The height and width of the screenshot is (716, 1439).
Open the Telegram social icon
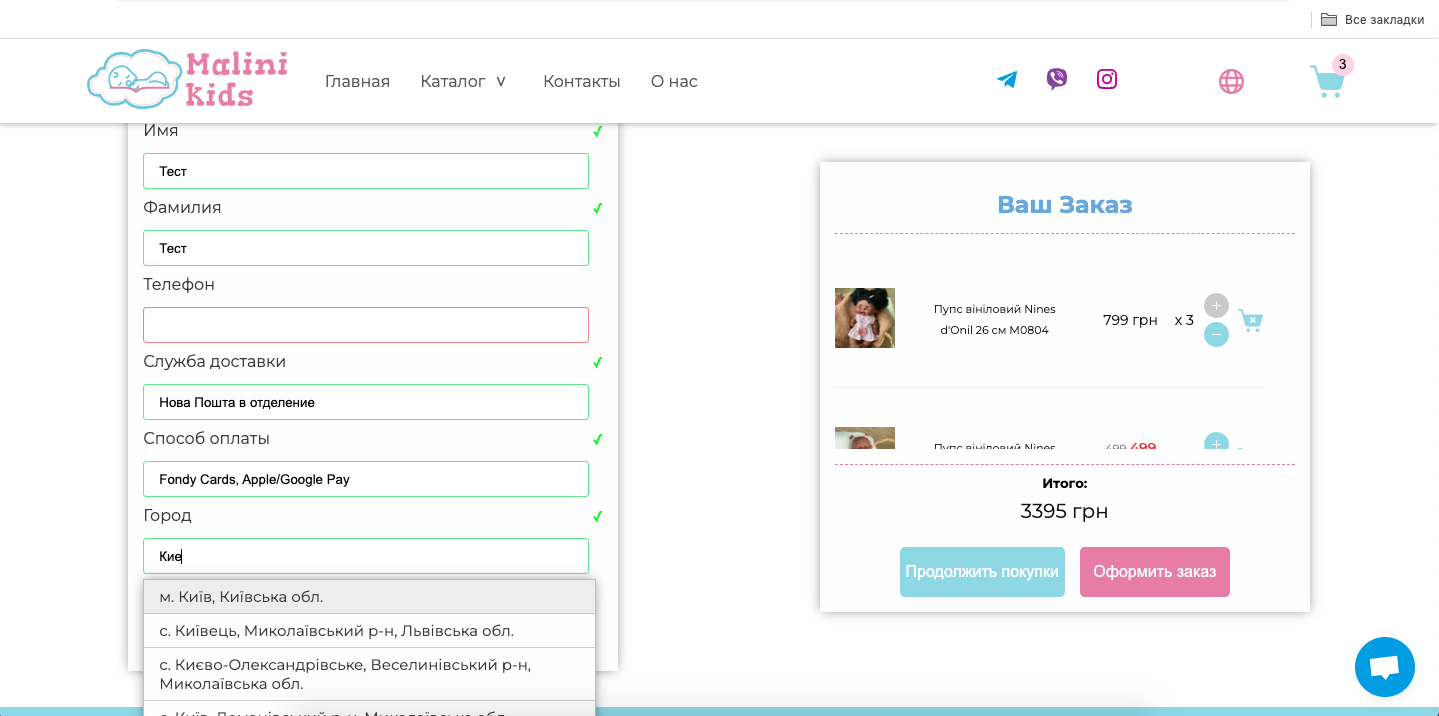1007,80
